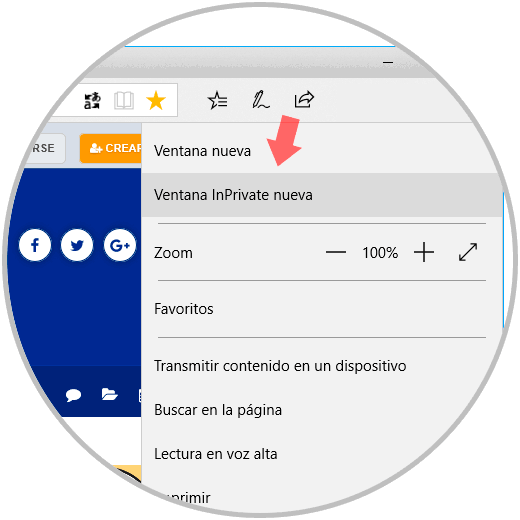
Task: Decrease zoom with the minus button
Action: tap(336, 252)
